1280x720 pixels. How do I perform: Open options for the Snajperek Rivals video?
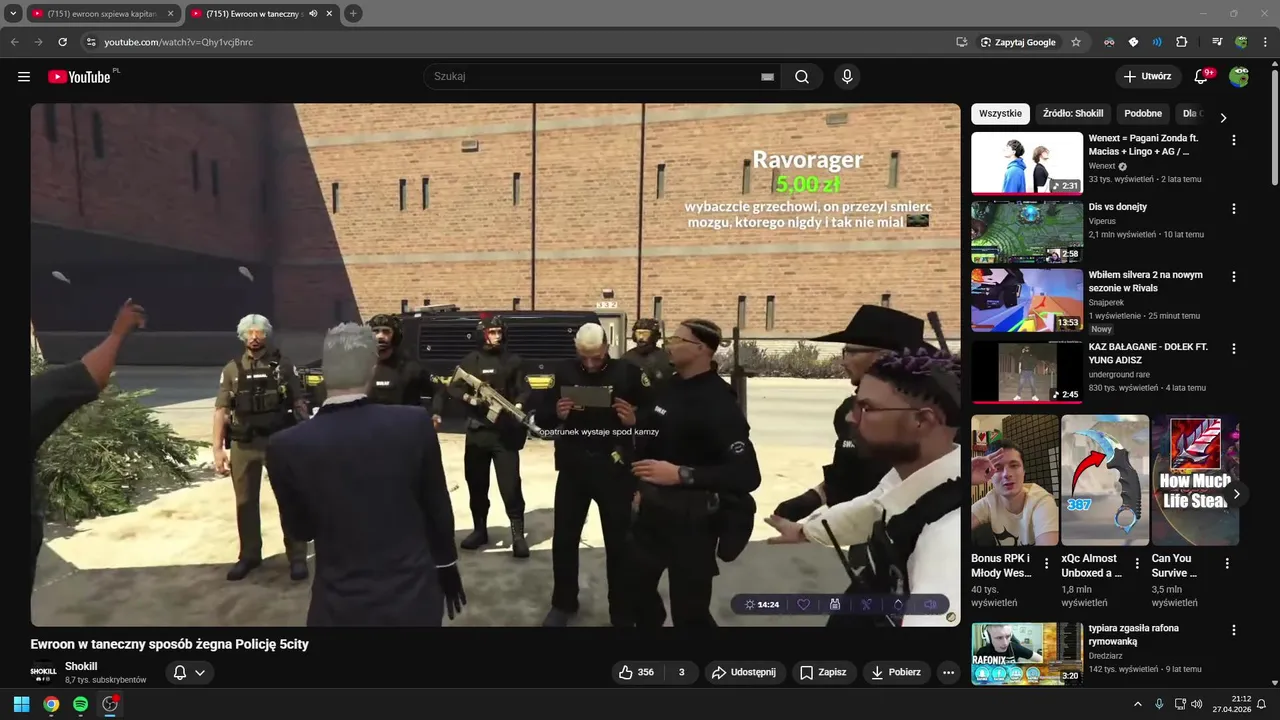(1233, 277)
